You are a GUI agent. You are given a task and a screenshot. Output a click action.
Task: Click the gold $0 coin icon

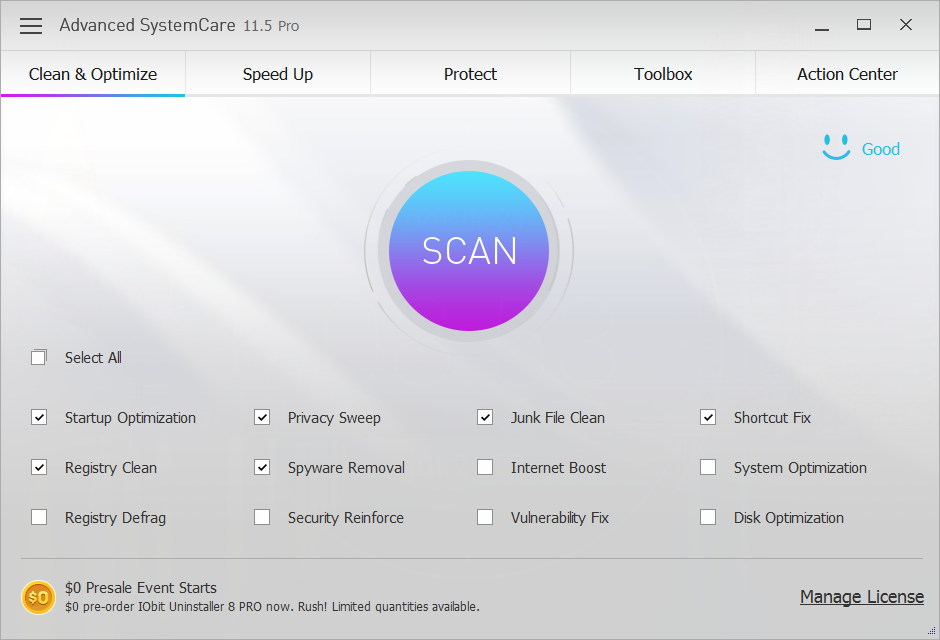coord(38,597)
